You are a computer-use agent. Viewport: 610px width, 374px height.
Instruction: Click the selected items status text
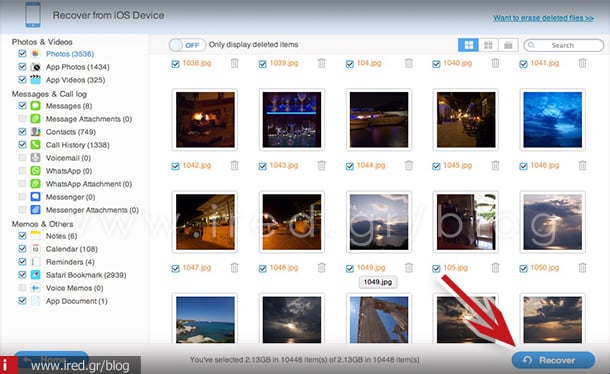pos(305,360)
